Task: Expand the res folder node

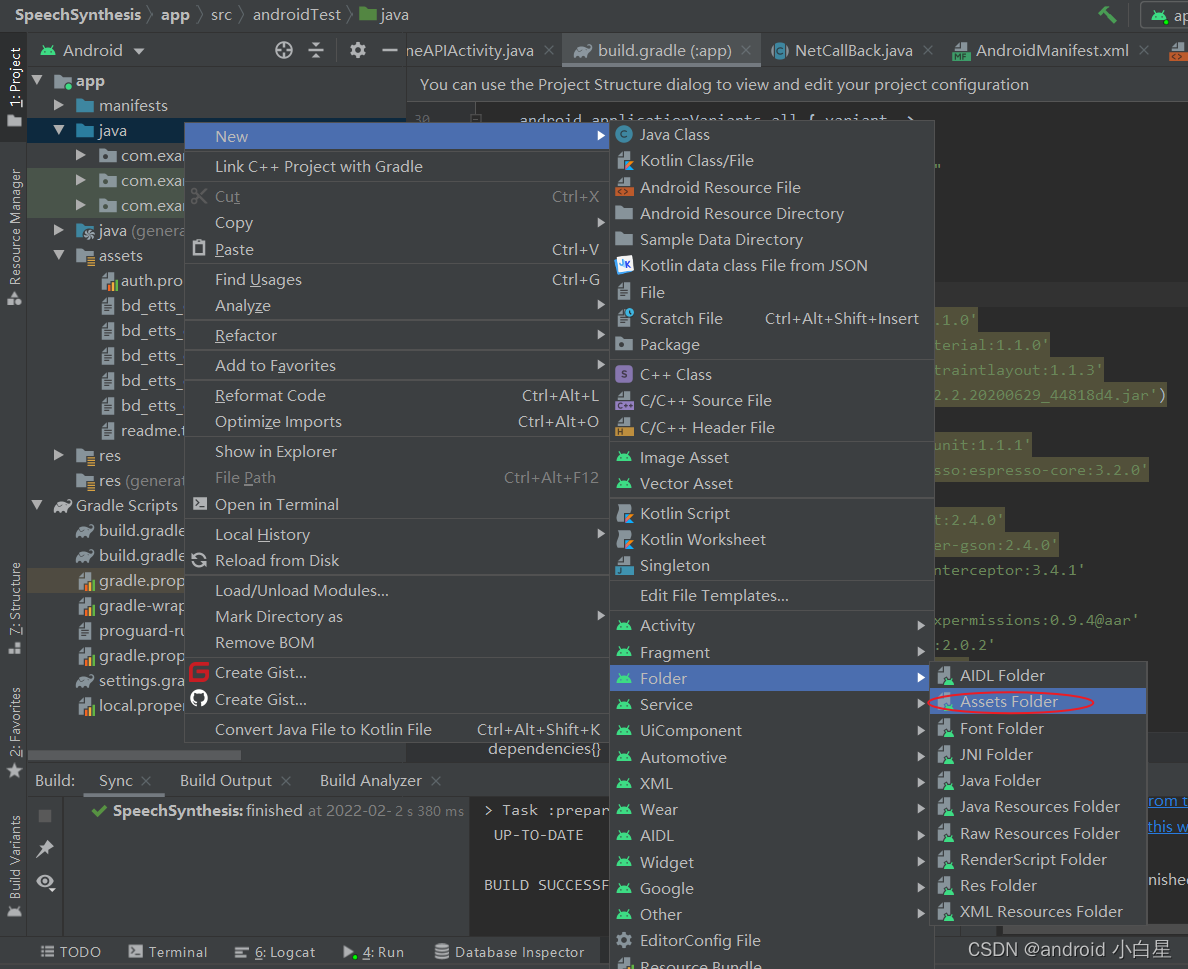Action: 59,455
